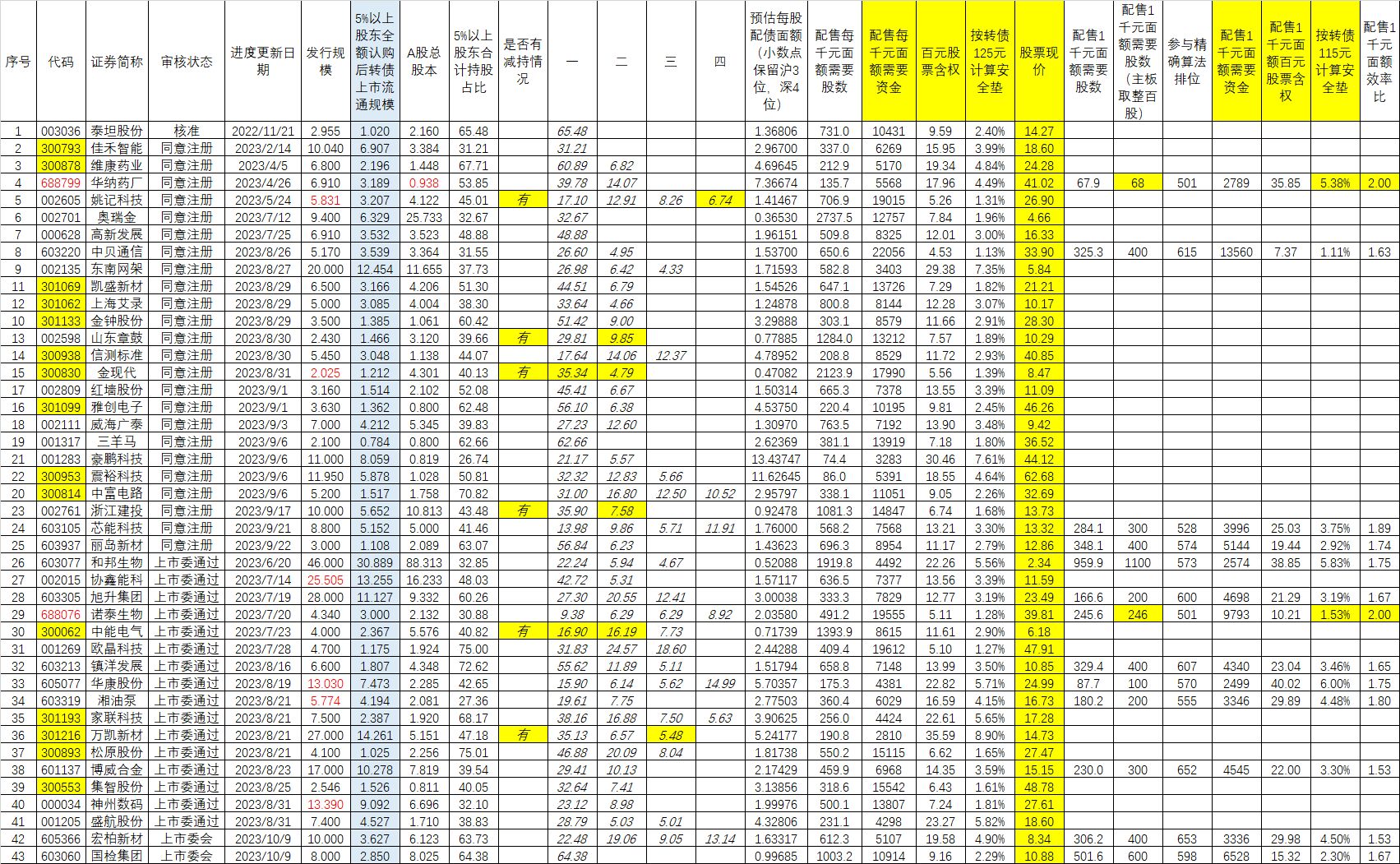Click the yellow 股票现价 header
The width and height of the screenshot is (1400, 864).
(x=1039, y=62)
